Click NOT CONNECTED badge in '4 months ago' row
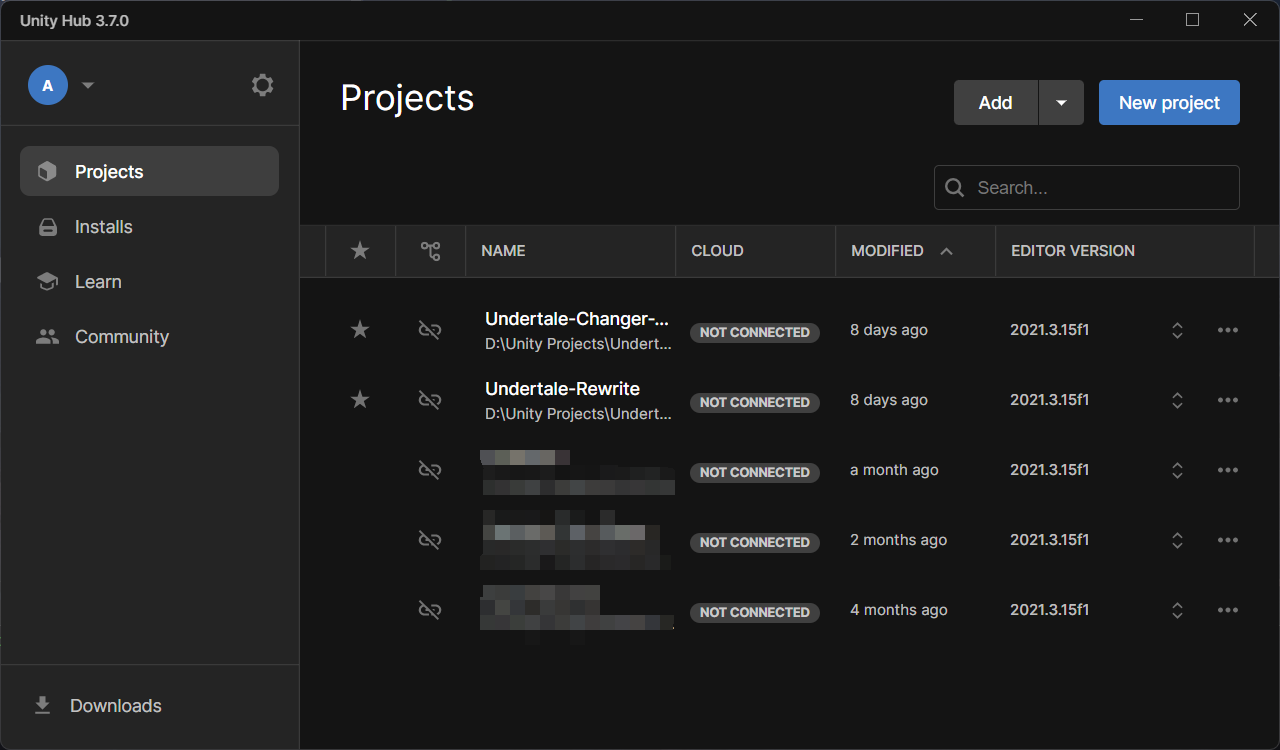The width and height of the screenshot is (1280, 750). (x=755, y=612)
